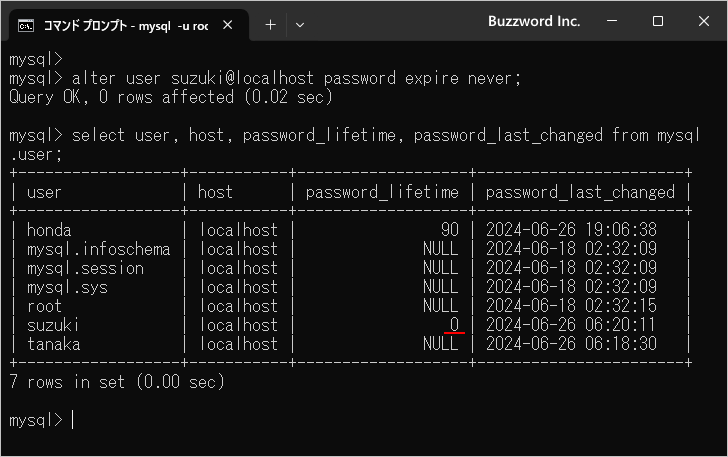Click the 90 lifetime value for honda
The width and height of the screenshot is (728, 457).
[x=449, y=230]
